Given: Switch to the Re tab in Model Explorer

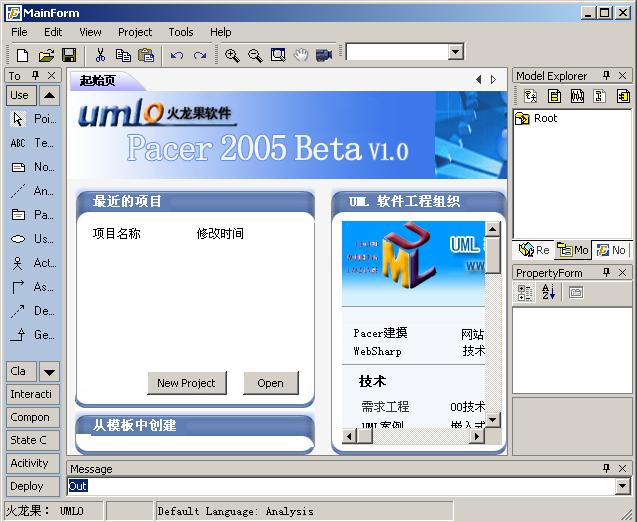Looking at the screenshot, I should pos(535,250).
